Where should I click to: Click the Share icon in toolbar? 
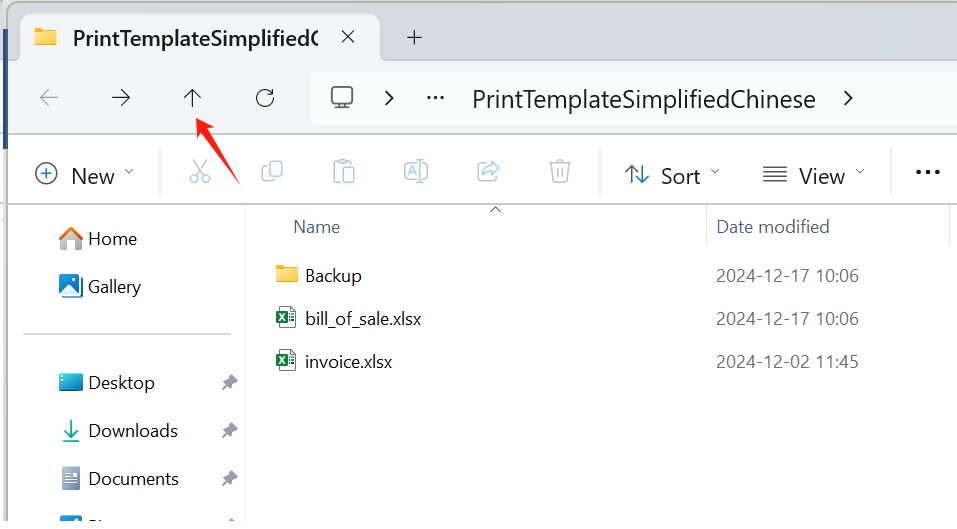(x=488, y=172)
